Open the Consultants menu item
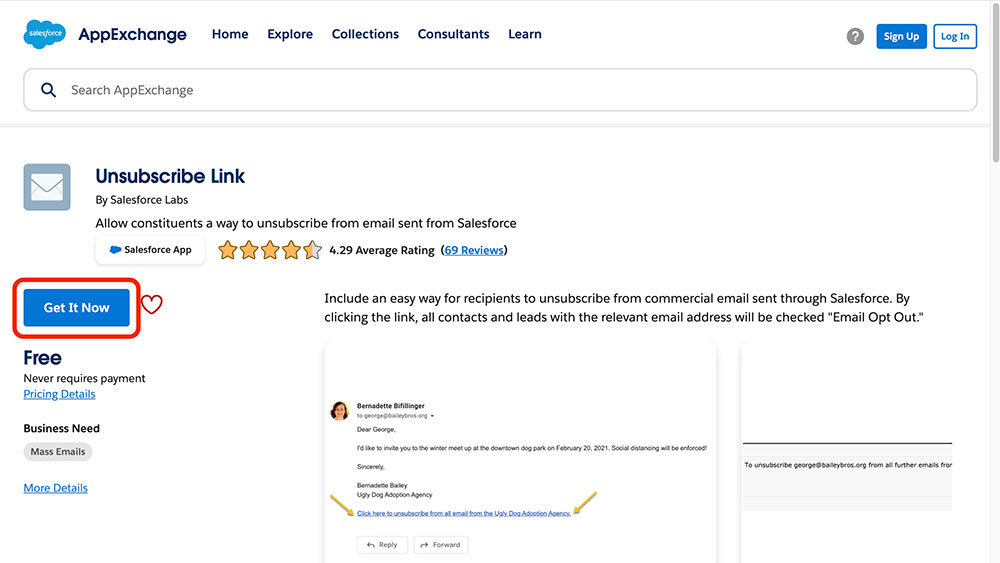This screenshot has width=1000, height=563. tap(453, 34)
